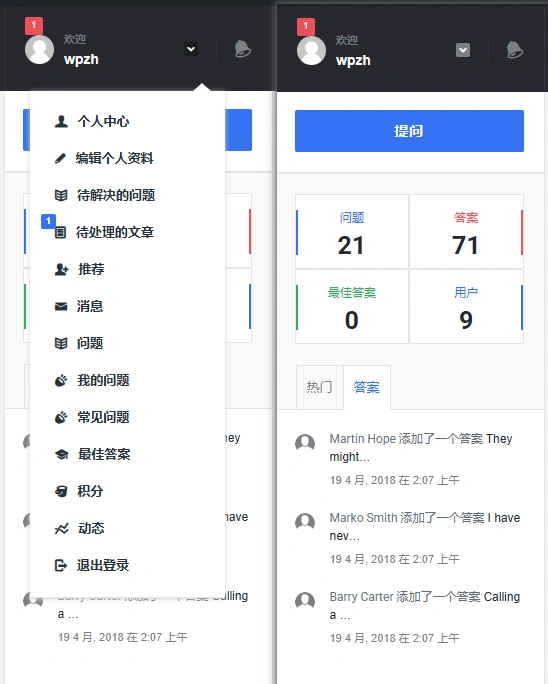
Task: Click the timestamp under Marko Smith's answer in the right panel
Action: click(394, 559)
